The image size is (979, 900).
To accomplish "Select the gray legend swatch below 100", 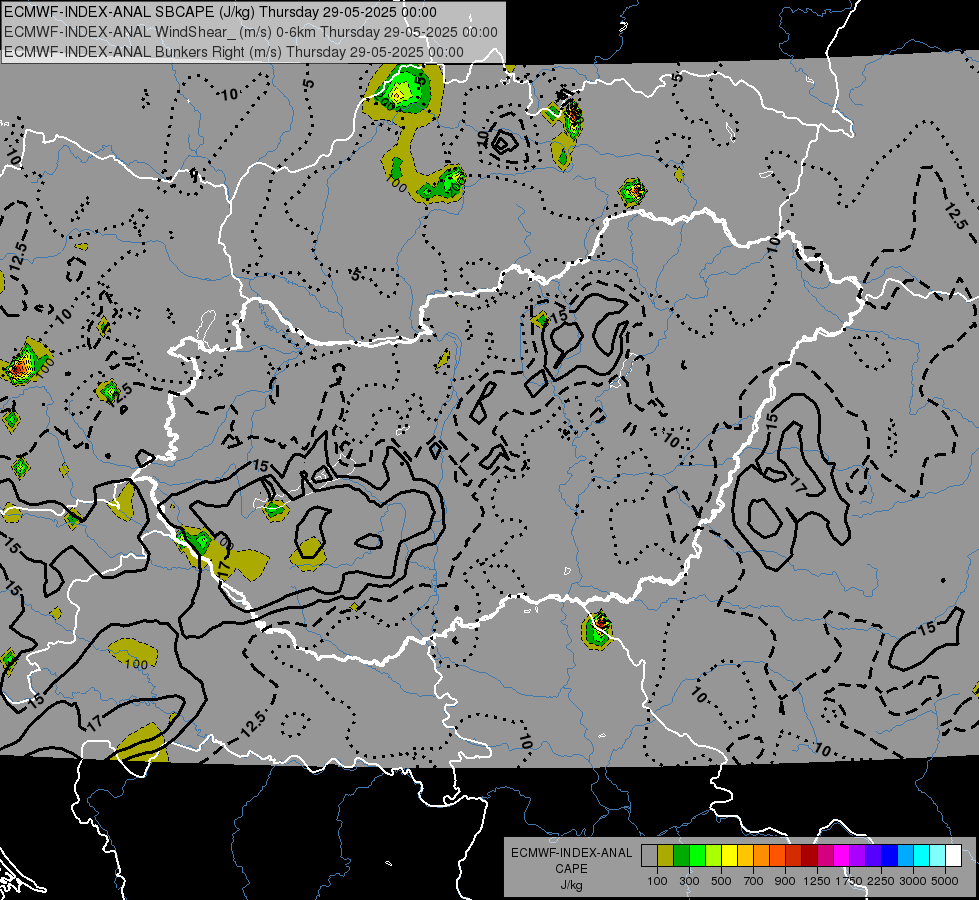I will (649, 856).
